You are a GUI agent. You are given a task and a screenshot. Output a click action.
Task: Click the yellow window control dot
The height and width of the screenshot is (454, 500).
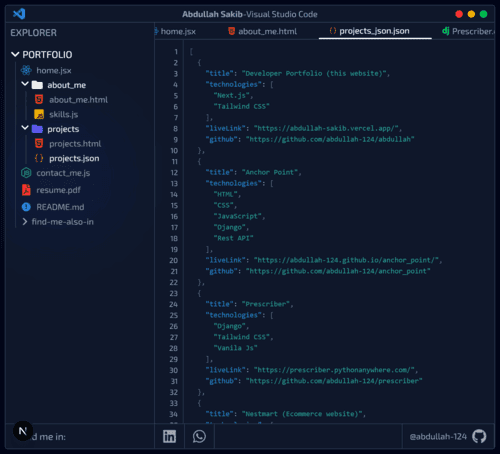click(x=471, y=14)
